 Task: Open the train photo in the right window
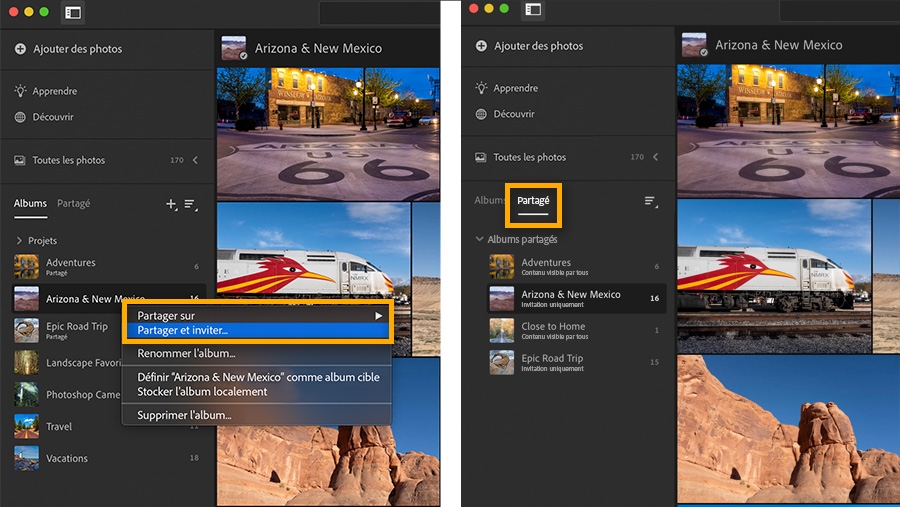click(774, 276)
